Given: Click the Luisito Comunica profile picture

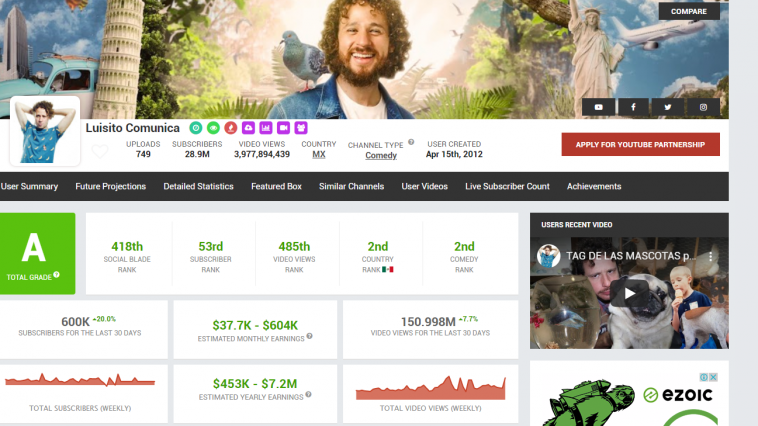Looking at the screenshot, I should point(44,131).
